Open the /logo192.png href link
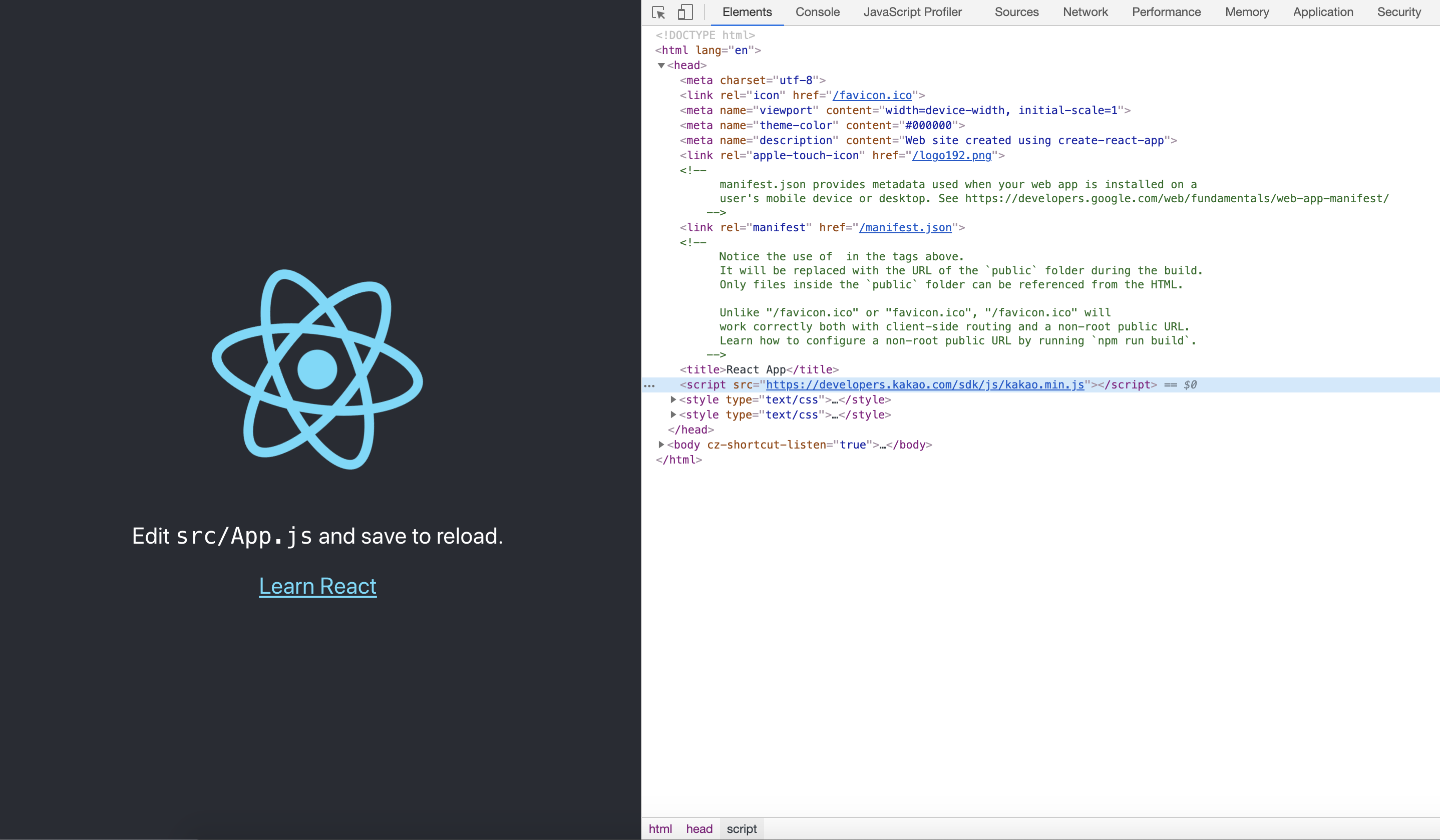Viewport: 1440px width, 840px height. point(951,155)
